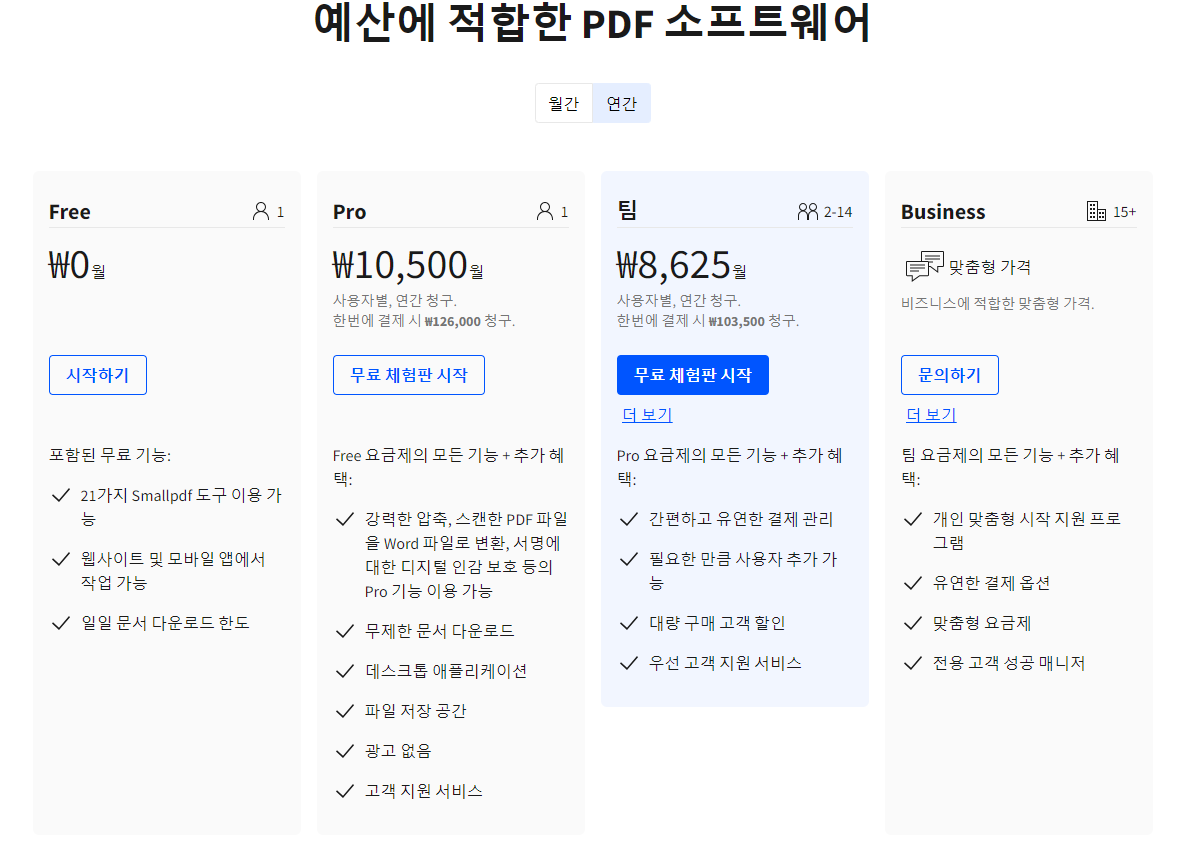Select the 연간 billing tab
Image resolution: width=1188 pixels, height=841 pixels.
620,102
